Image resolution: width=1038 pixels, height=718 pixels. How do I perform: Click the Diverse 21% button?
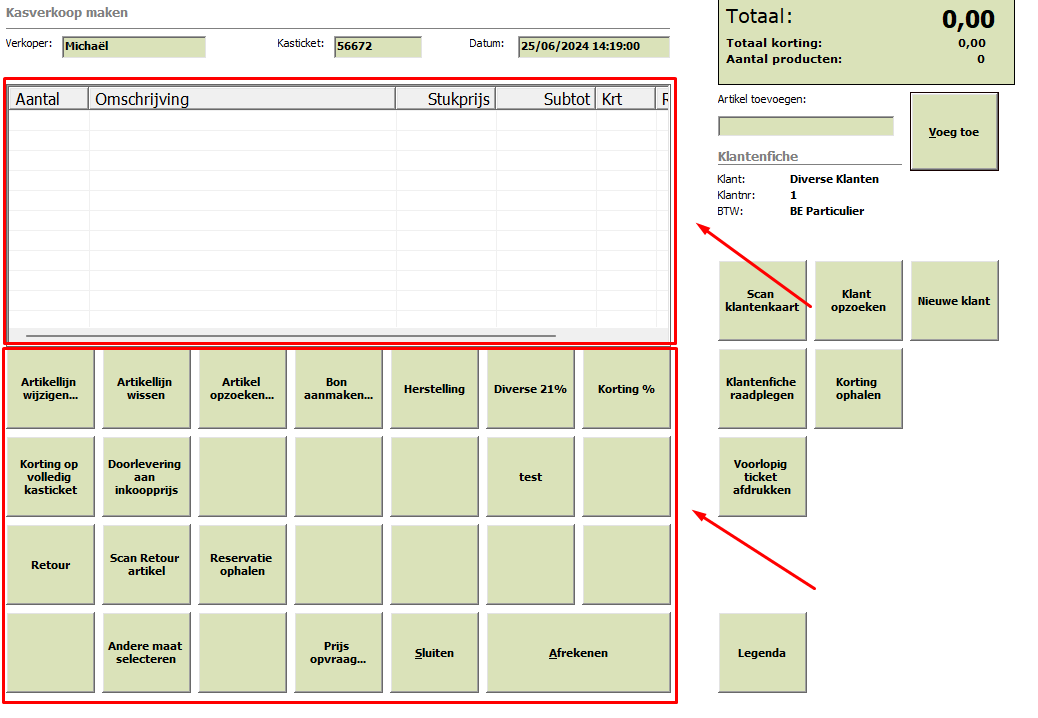tap(530, 388)
